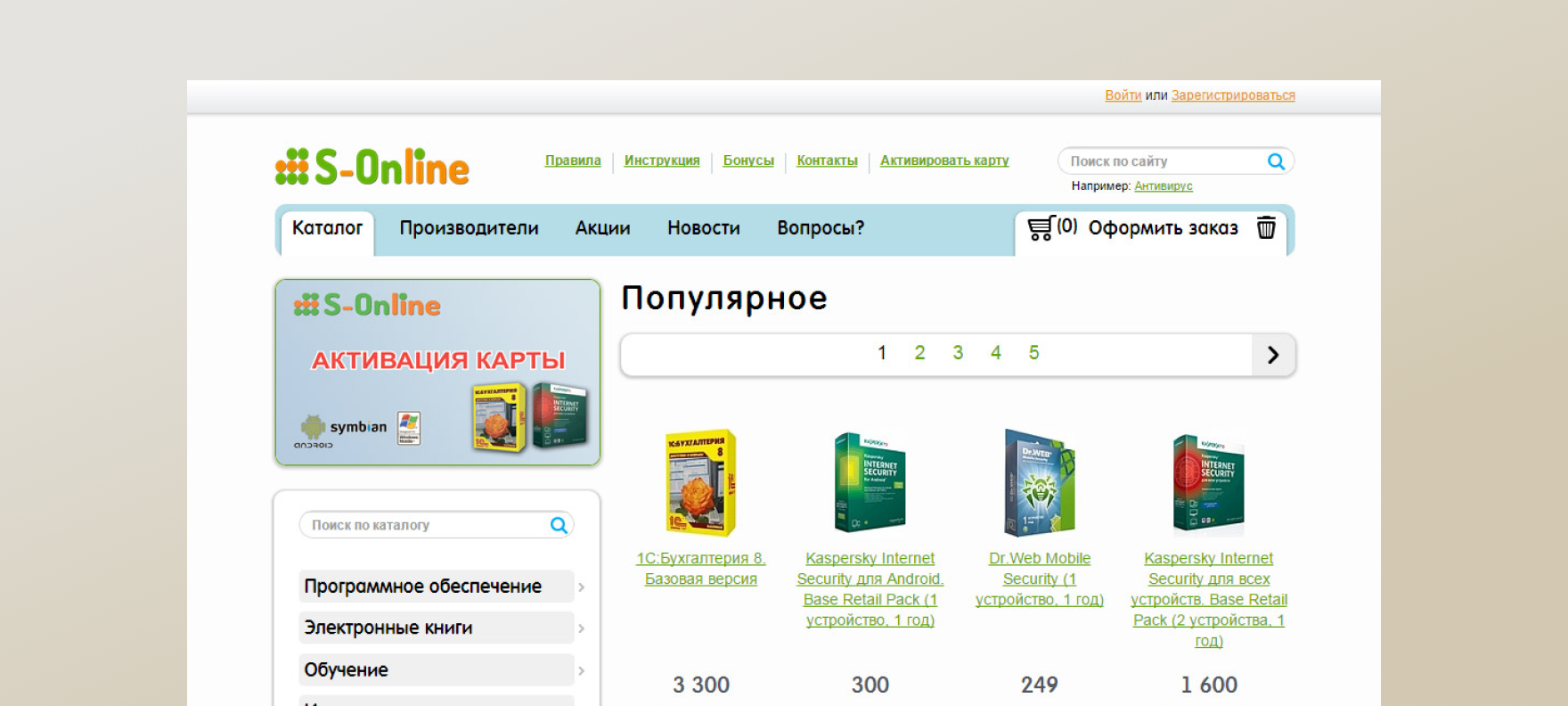Go to page 5 of Популярное
This screenshot has width=1568, height=706.
[1033, 353]
